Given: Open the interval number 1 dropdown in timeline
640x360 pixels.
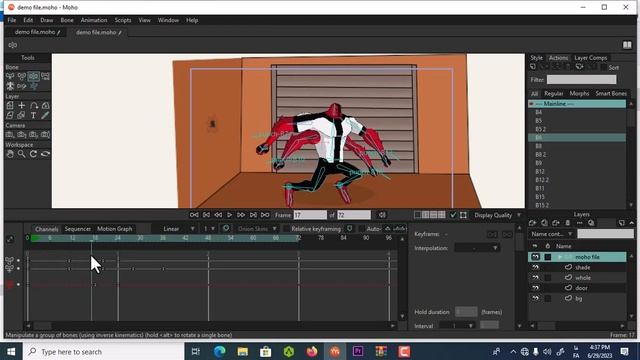Looking at the screenshot, I should (x=209, y=229).
